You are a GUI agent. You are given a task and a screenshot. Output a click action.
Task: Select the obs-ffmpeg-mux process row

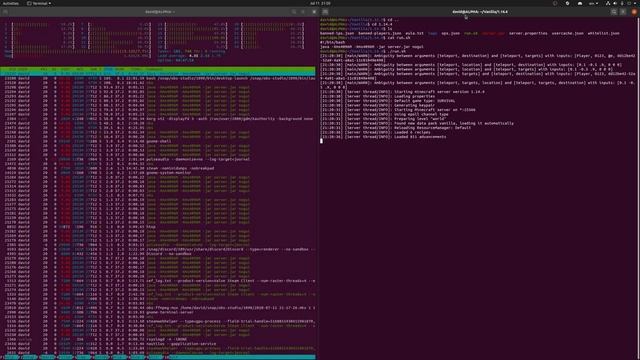tap(158, 308)
